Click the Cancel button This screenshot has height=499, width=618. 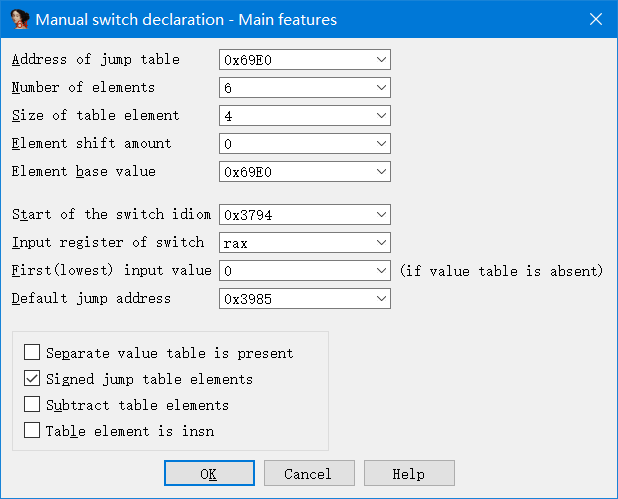point(307,473)
